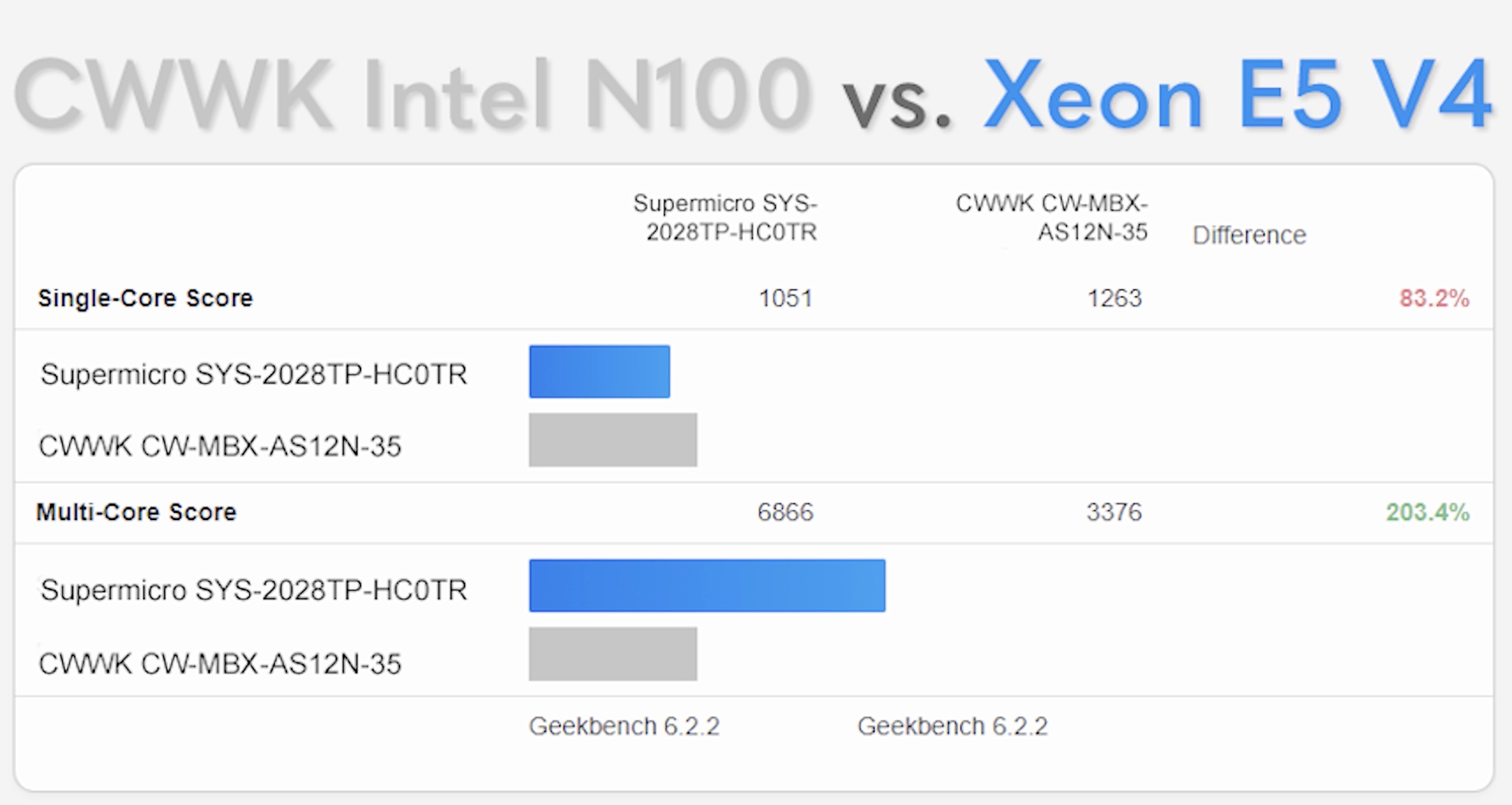
Task: Select the multi-core value 6866
Action: coord(785,512)
